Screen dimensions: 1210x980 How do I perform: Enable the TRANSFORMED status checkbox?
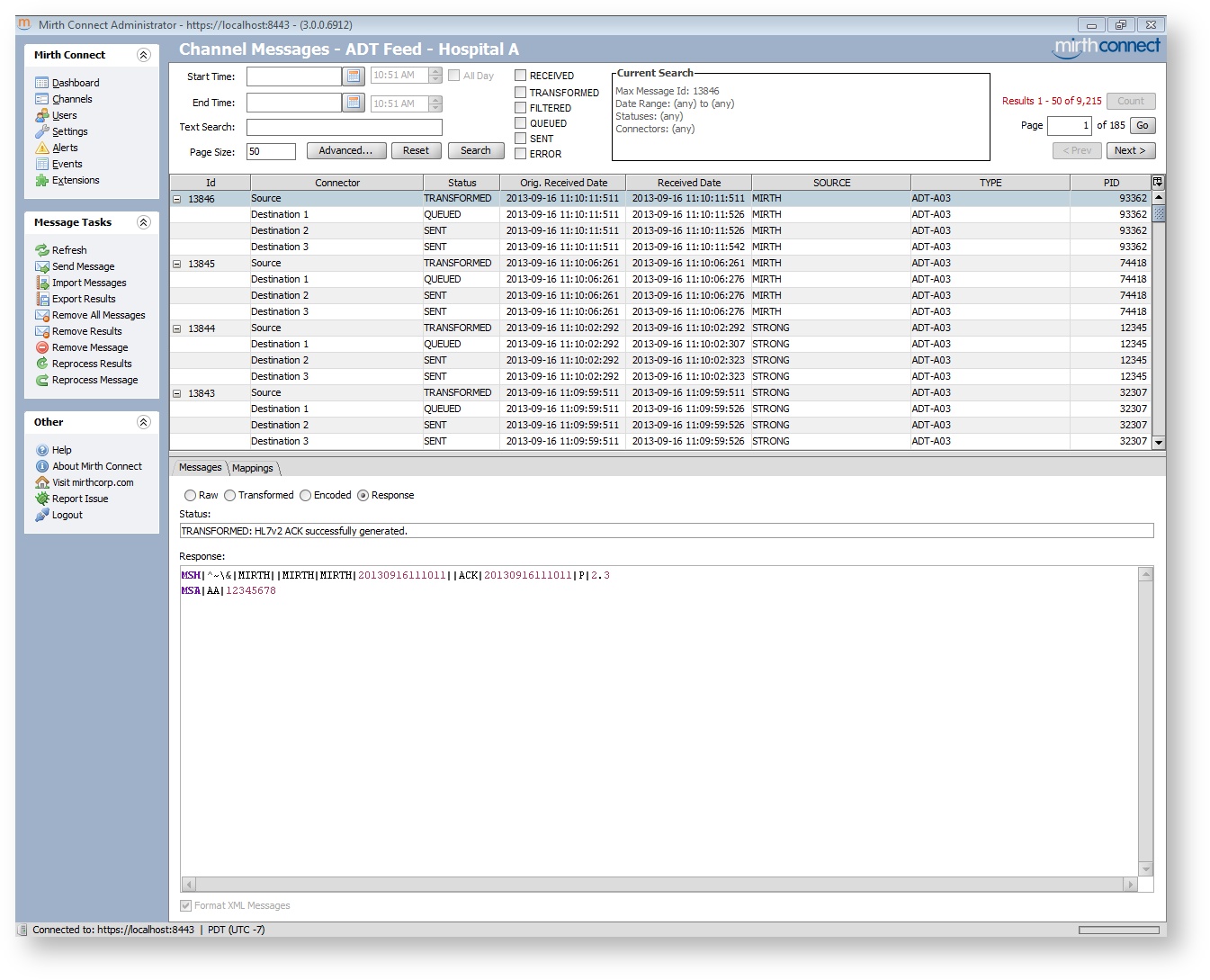tap(520, 92)
